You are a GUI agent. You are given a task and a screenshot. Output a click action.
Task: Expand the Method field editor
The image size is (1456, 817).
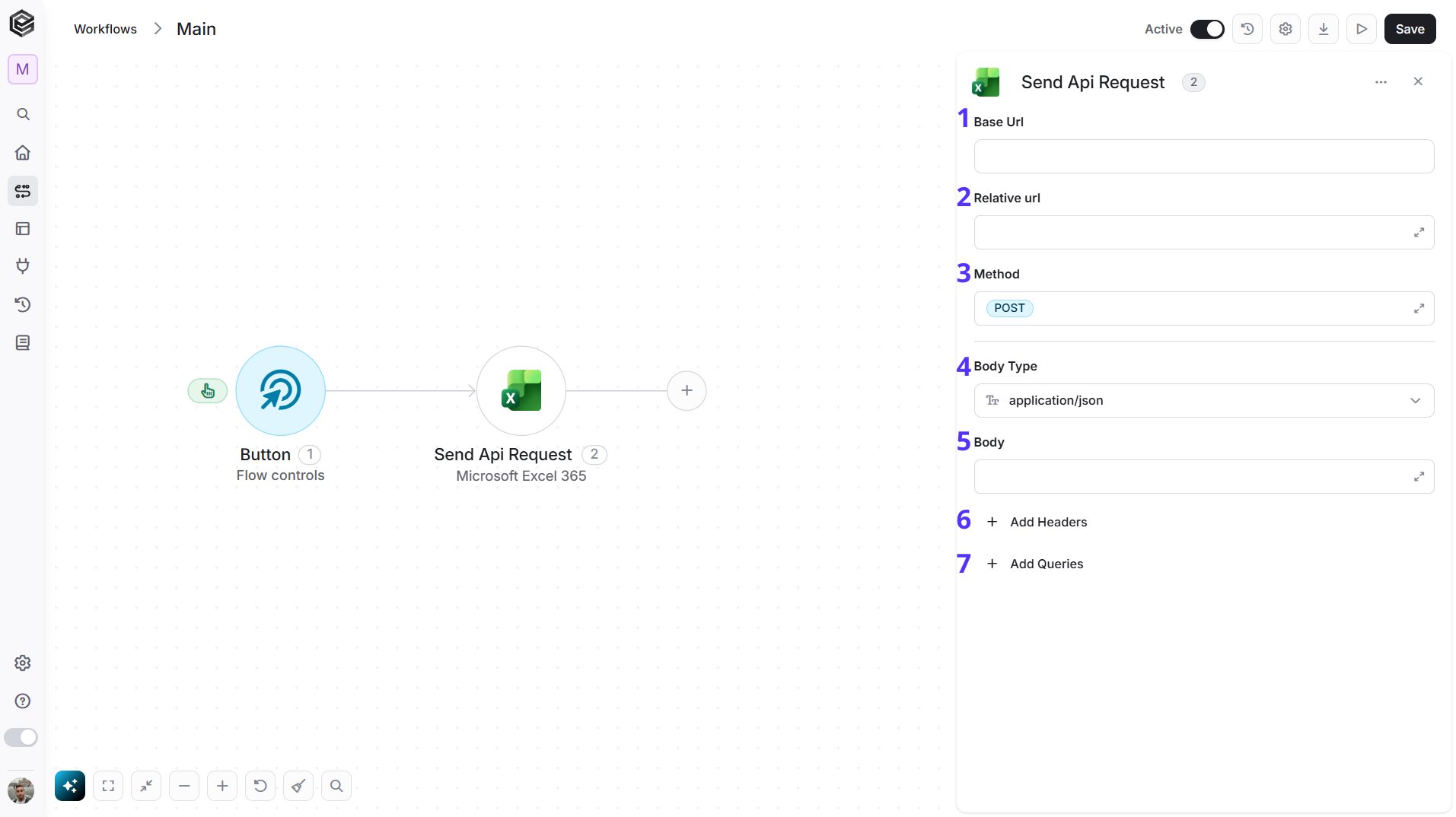click(x=1419, y=308)
